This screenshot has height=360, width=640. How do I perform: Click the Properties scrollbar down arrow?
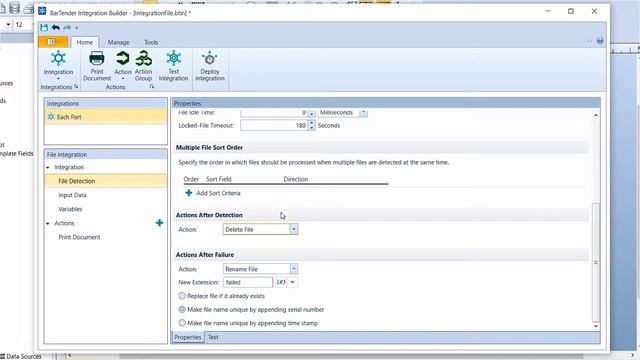pyautogui.click(x=596, y=326)
